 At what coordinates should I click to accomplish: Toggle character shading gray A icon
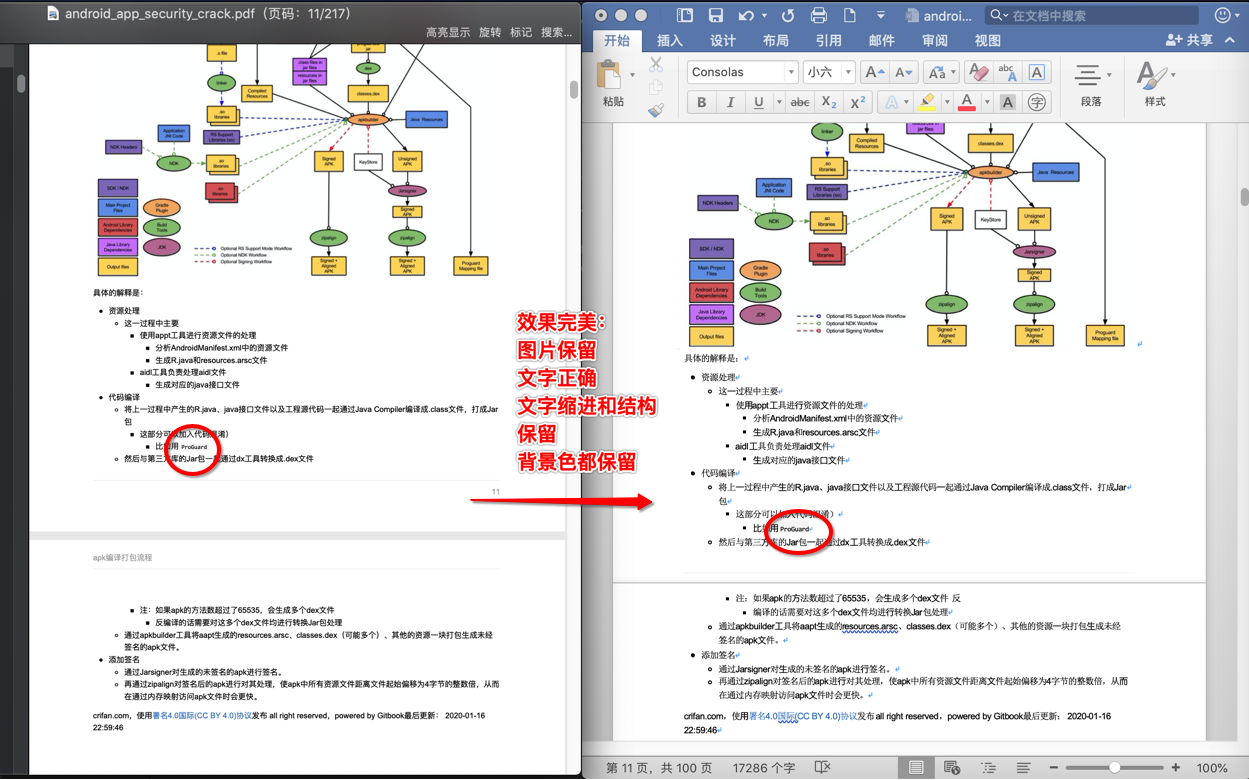1007,102
